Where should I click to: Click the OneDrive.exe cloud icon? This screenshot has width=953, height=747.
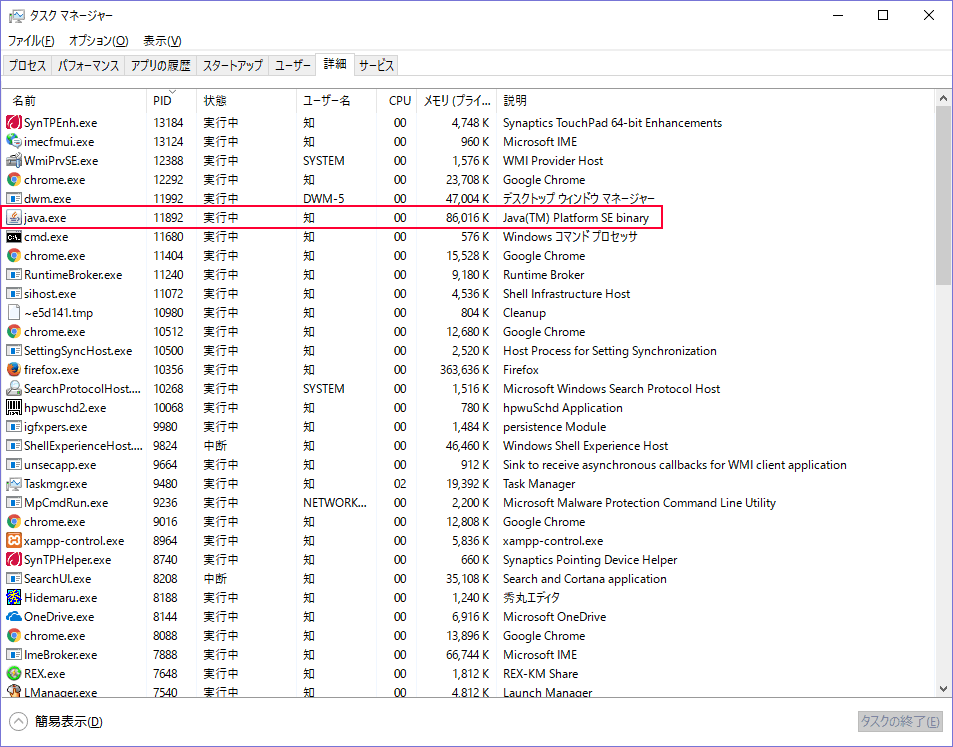coord(14,616)
